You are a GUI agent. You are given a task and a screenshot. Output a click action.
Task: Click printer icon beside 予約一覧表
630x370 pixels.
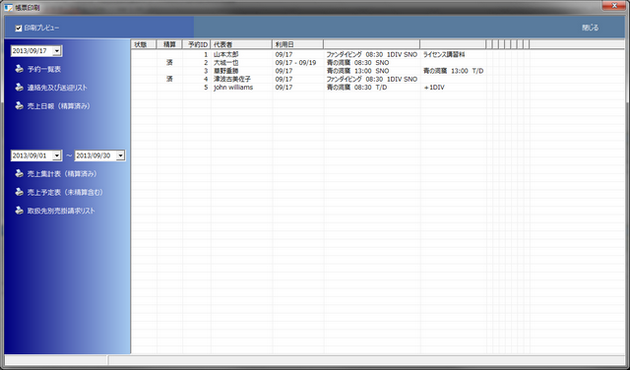click(x=19, y=69)
